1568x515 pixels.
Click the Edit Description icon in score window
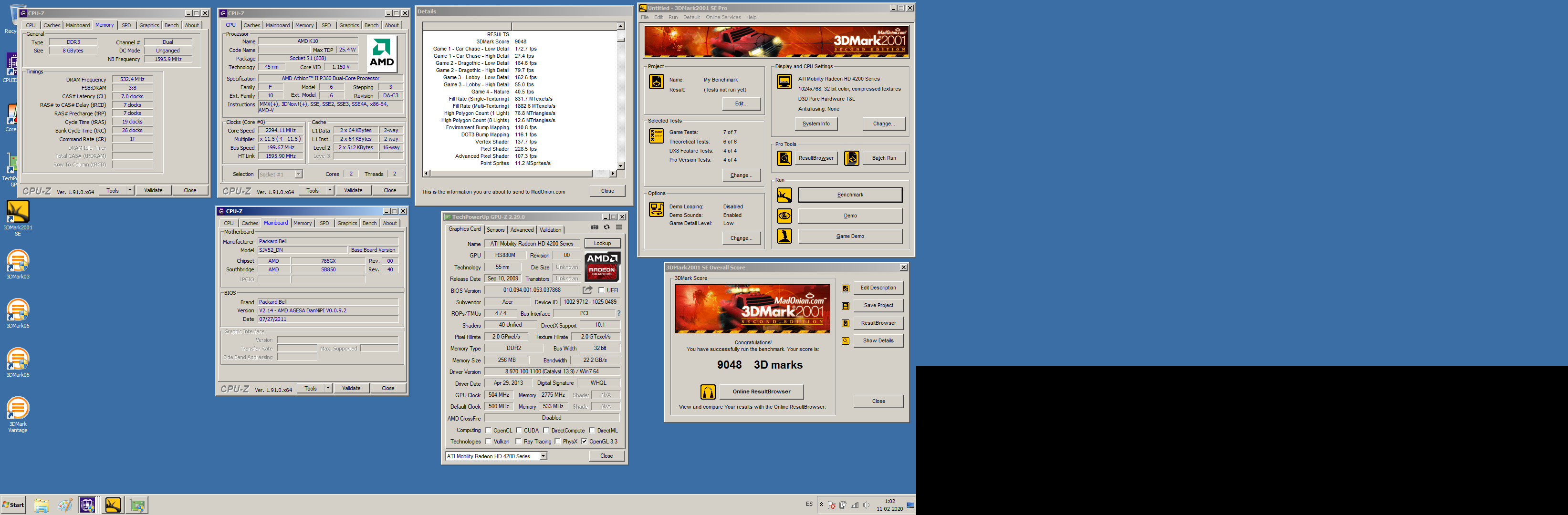coord(846,288)
